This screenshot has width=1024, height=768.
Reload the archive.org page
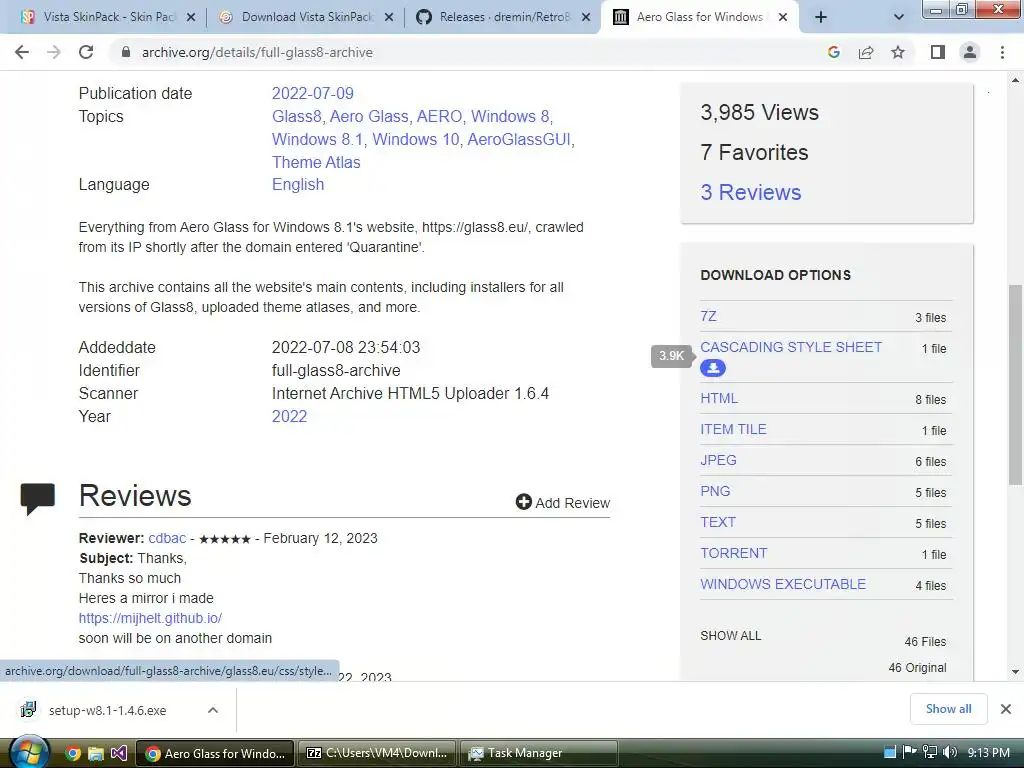[86, 52]
